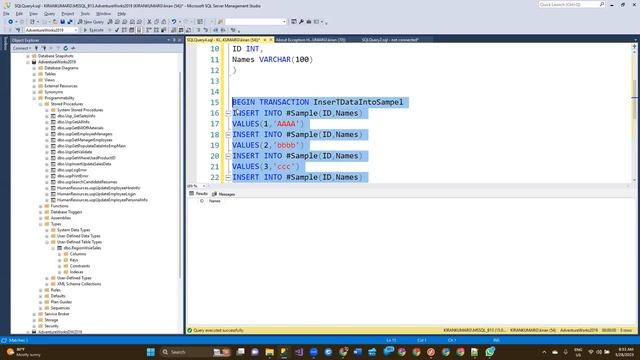Click the Quick Launch search magnifier icon
This screenshot has width=640, height=360.
click(602, 4)
